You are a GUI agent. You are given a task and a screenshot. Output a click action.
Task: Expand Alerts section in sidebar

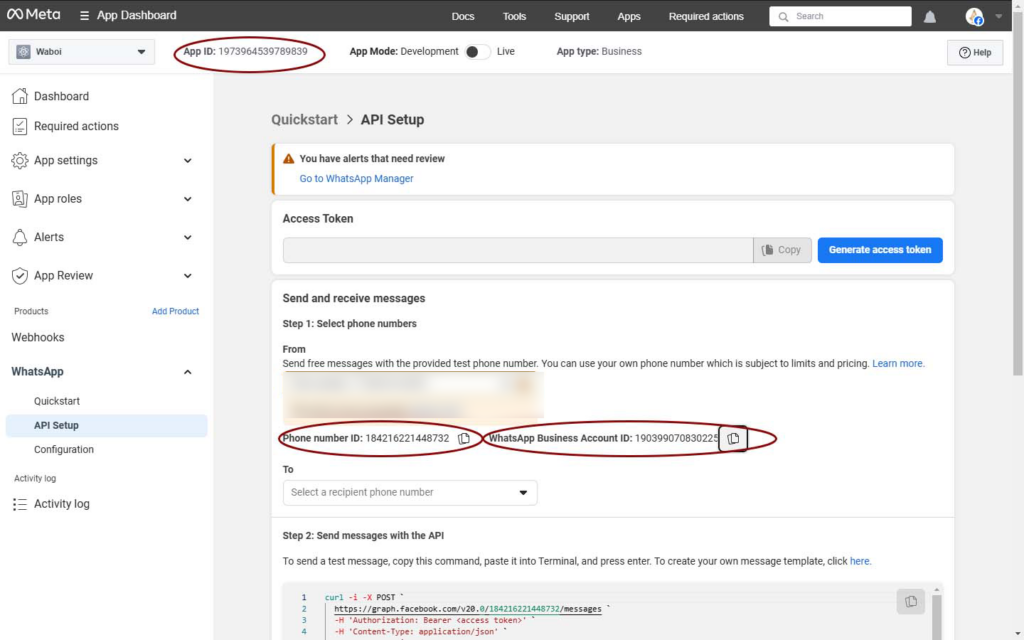pos(187,238)
